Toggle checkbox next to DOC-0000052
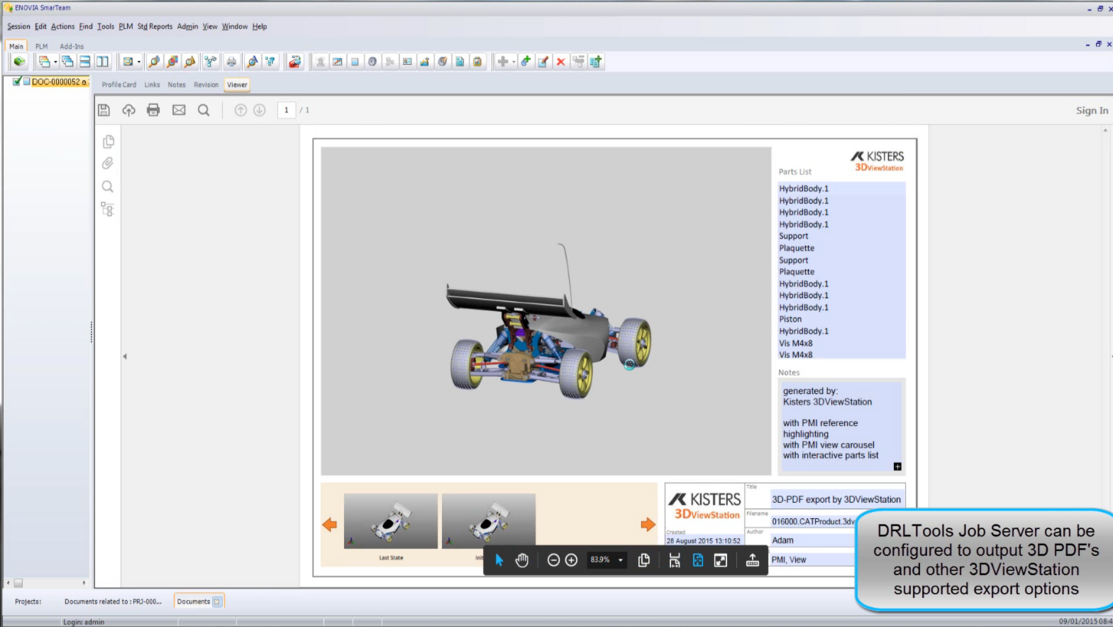 tap(17, 82)
